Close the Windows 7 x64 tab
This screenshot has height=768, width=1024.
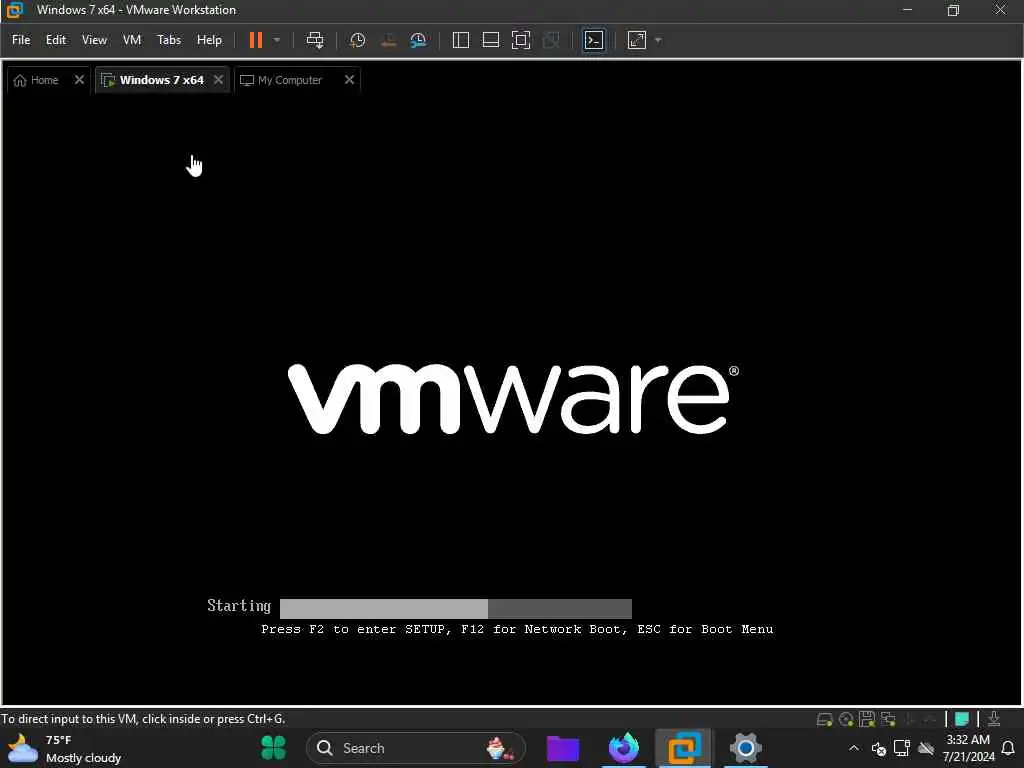tap(218, 80)
